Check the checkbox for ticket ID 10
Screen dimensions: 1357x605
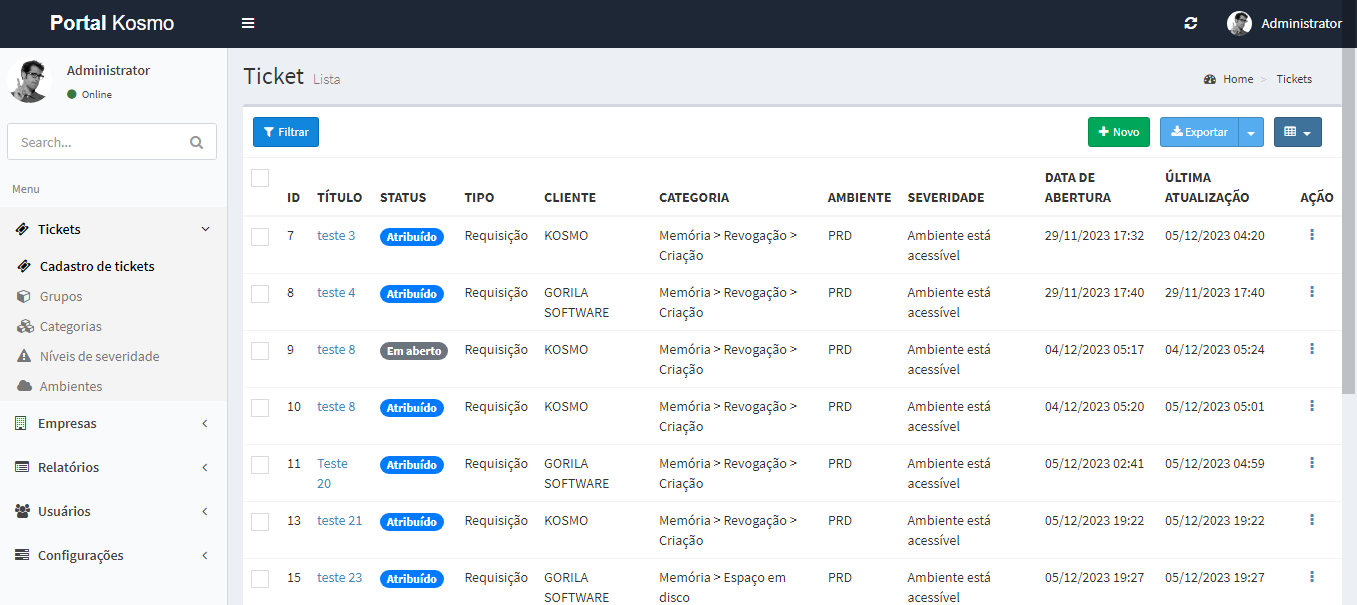pos(260,408)
